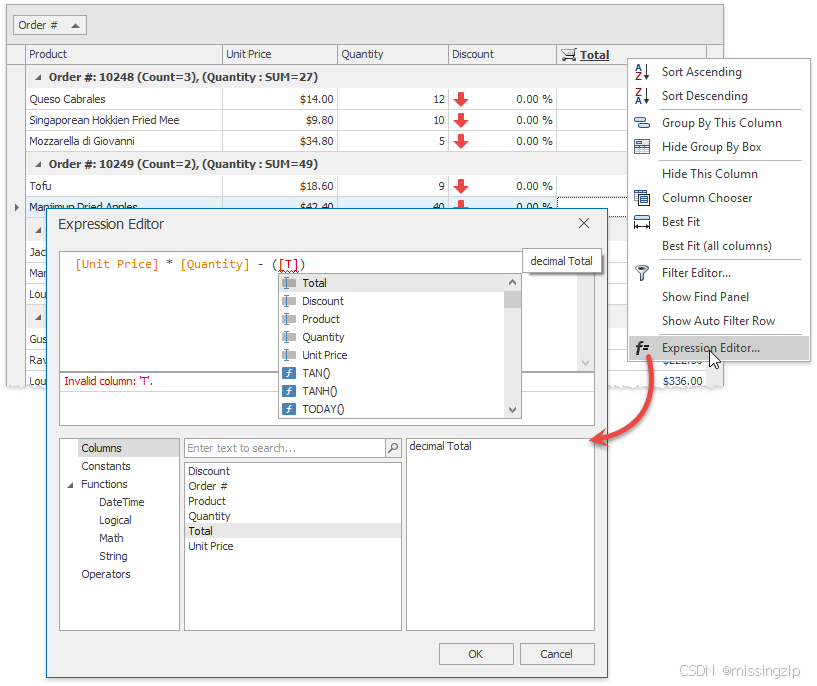Click the column icon beside Unit Price suggestion
Viewport: 817px width, 686px height.
click(289, 355)
